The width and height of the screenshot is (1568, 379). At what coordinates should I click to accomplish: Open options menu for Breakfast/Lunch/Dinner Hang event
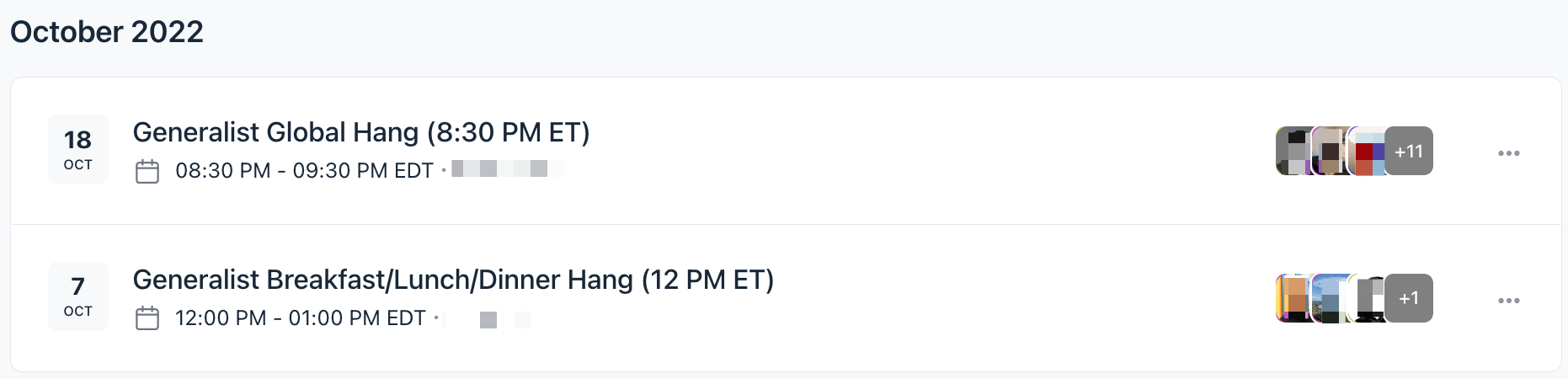1508,301
